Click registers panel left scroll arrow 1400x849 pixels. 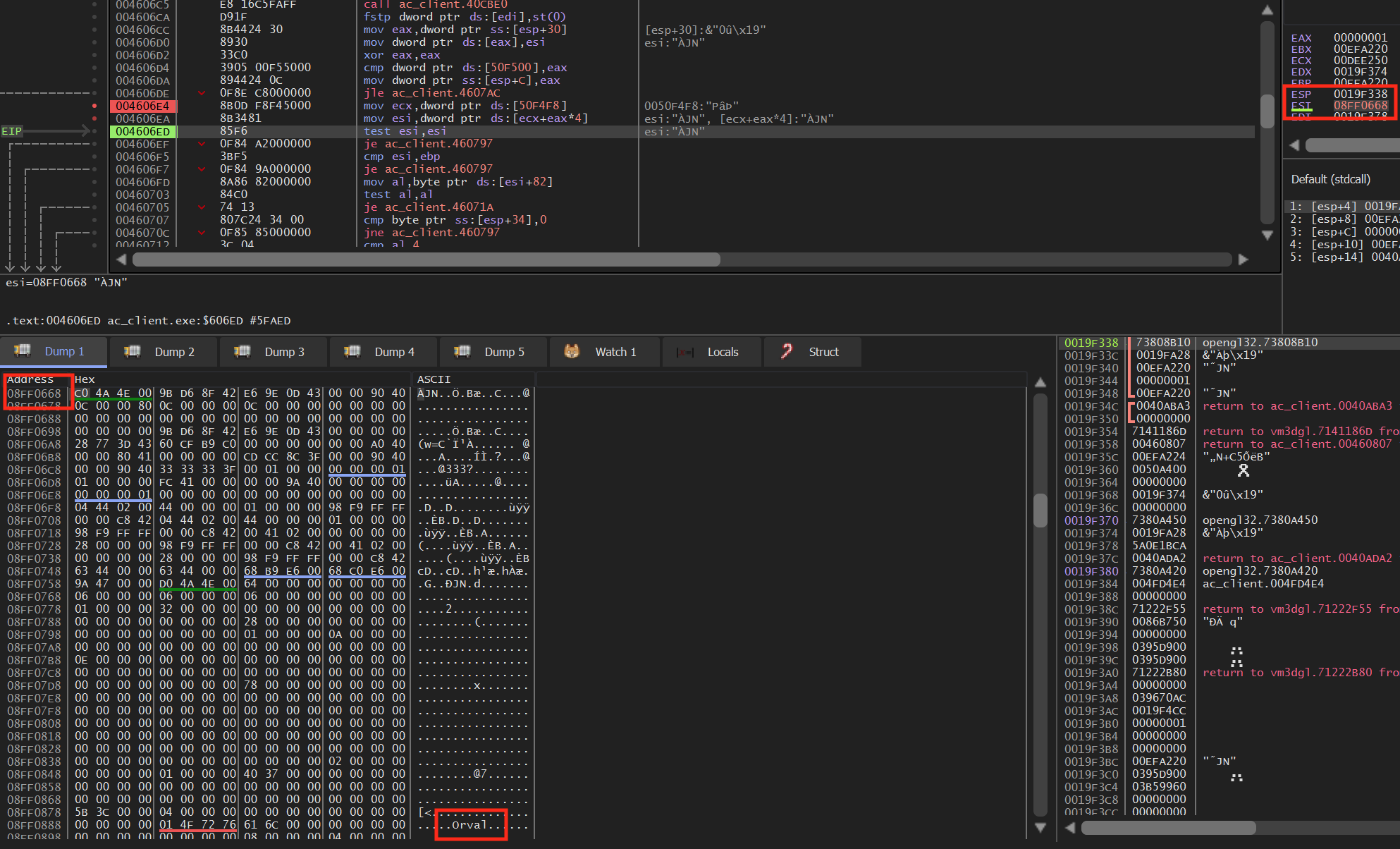coord(1294,145)
